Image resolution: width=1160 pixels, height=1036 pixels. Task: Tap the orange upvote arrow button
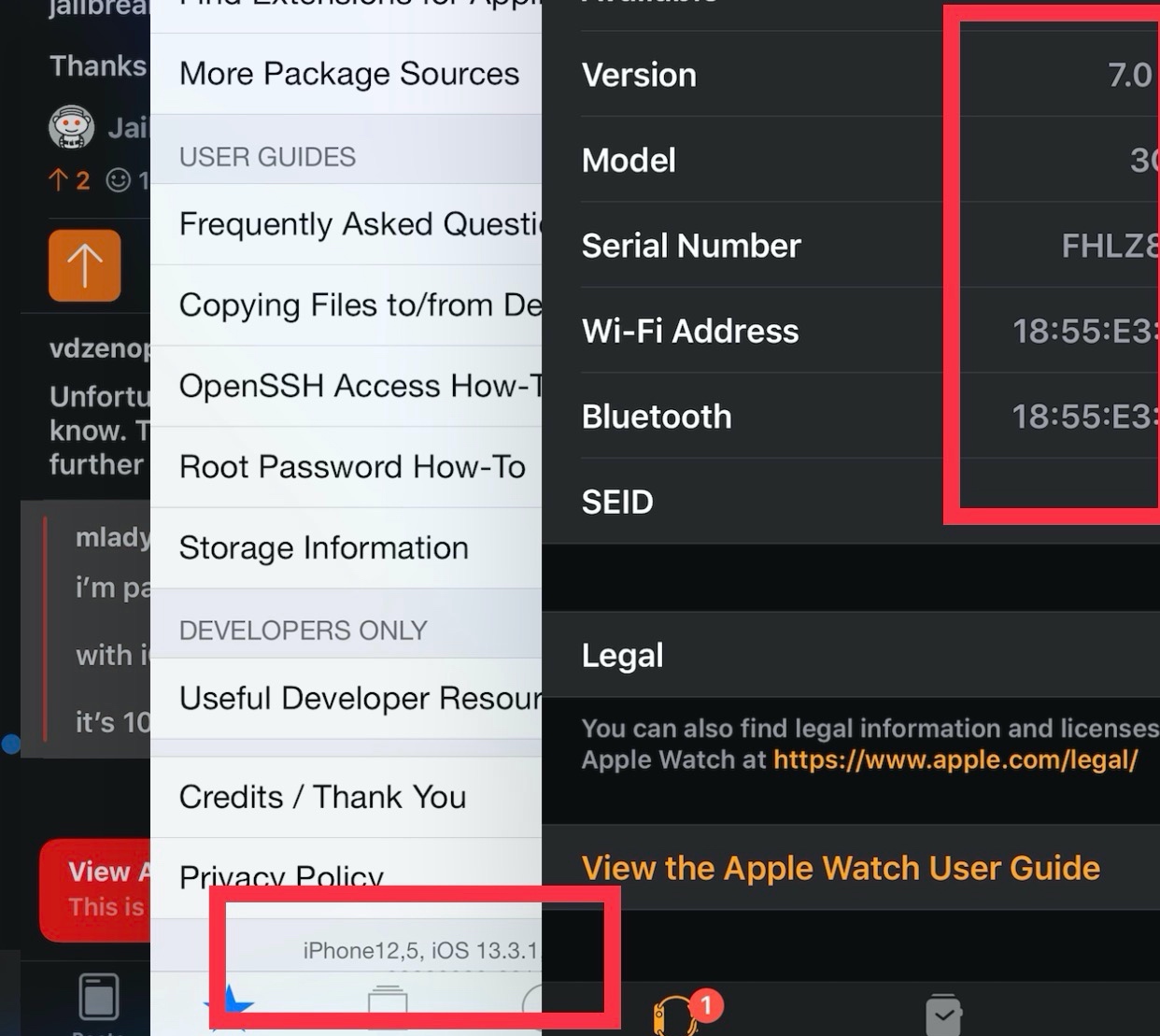click(x=84, y=265)
